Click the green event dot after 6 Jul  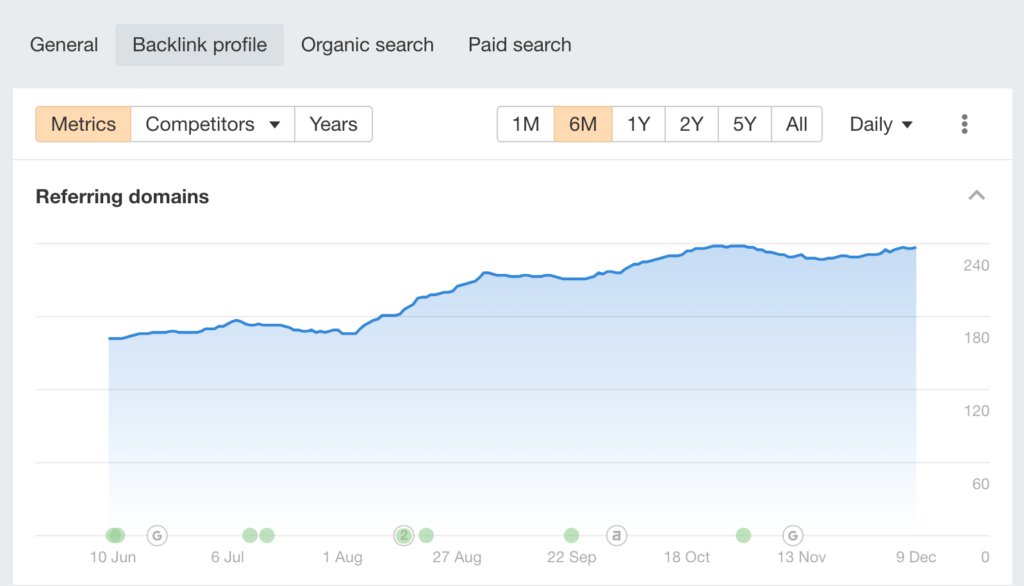tap(250, 536)
